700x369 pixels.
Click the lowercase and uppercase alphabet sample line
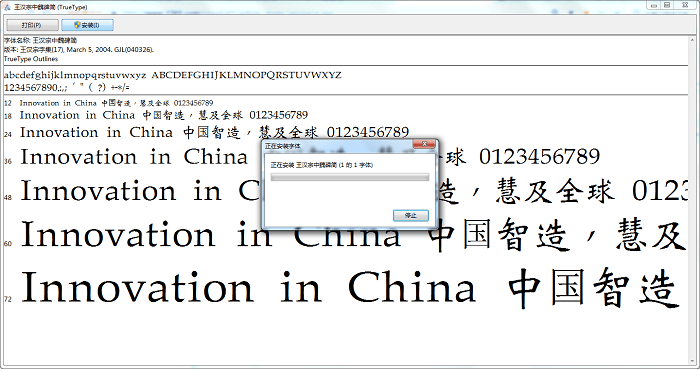pyautogui.click(x=172, y=75)
